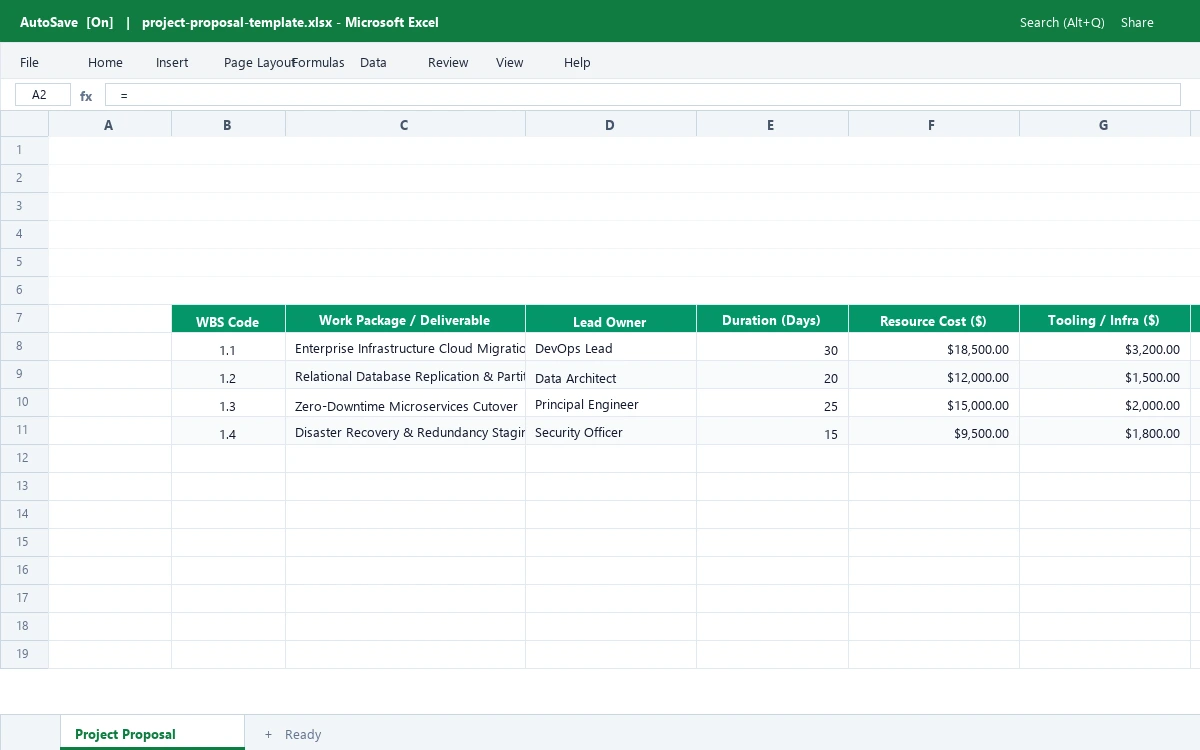Select row 7 header
1200x750 pixels.
pos(24,318)
